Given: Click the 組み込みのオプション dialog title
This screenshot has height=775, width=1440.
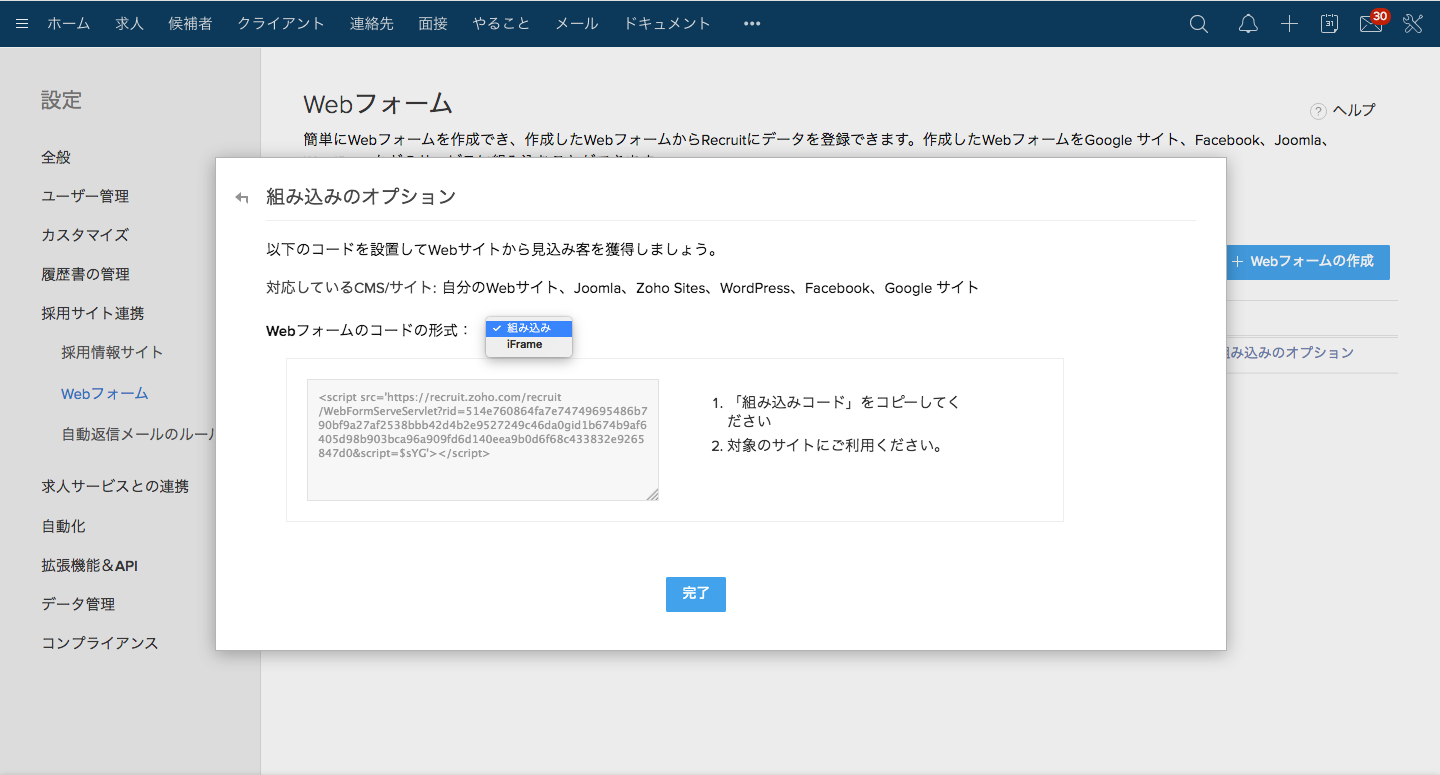Looking at the screenshot, I should pos(361,197).
